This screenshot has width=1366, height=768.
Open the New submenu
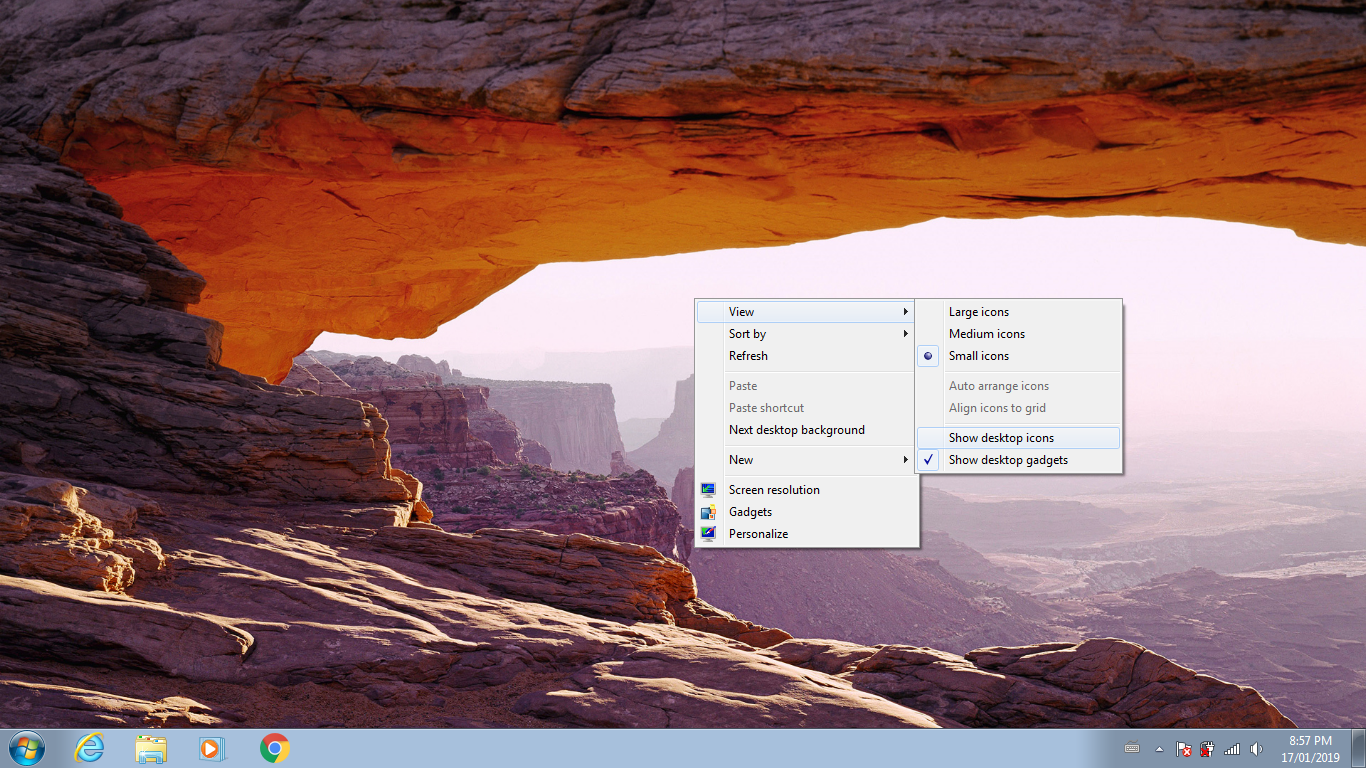(x=741, y=459)
